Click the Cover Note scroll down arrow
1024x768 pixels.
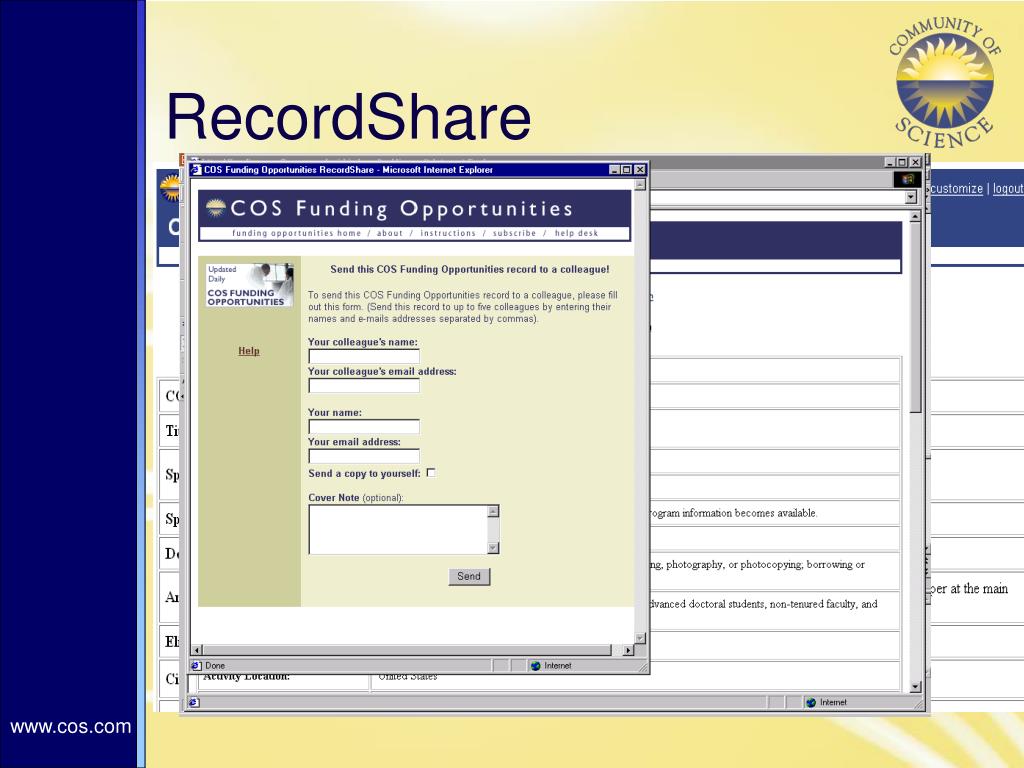click(x=494, y=548)
